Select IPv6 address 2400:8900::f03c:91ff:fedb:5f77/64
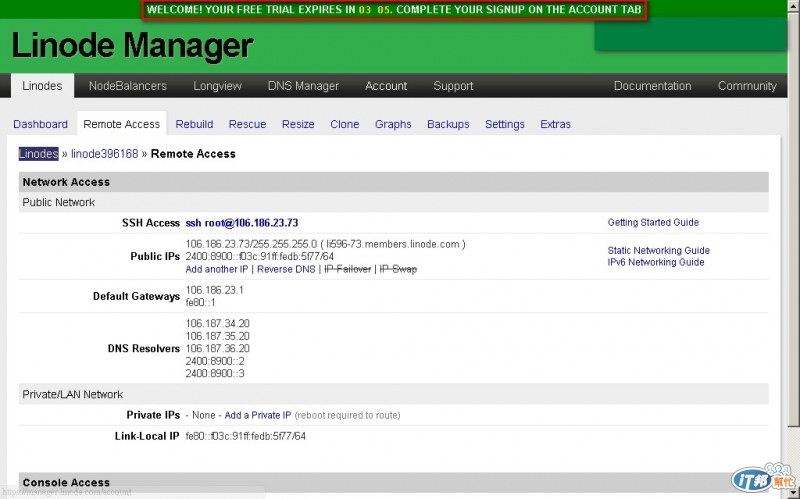The image size is (800, 499). [260, 257]
